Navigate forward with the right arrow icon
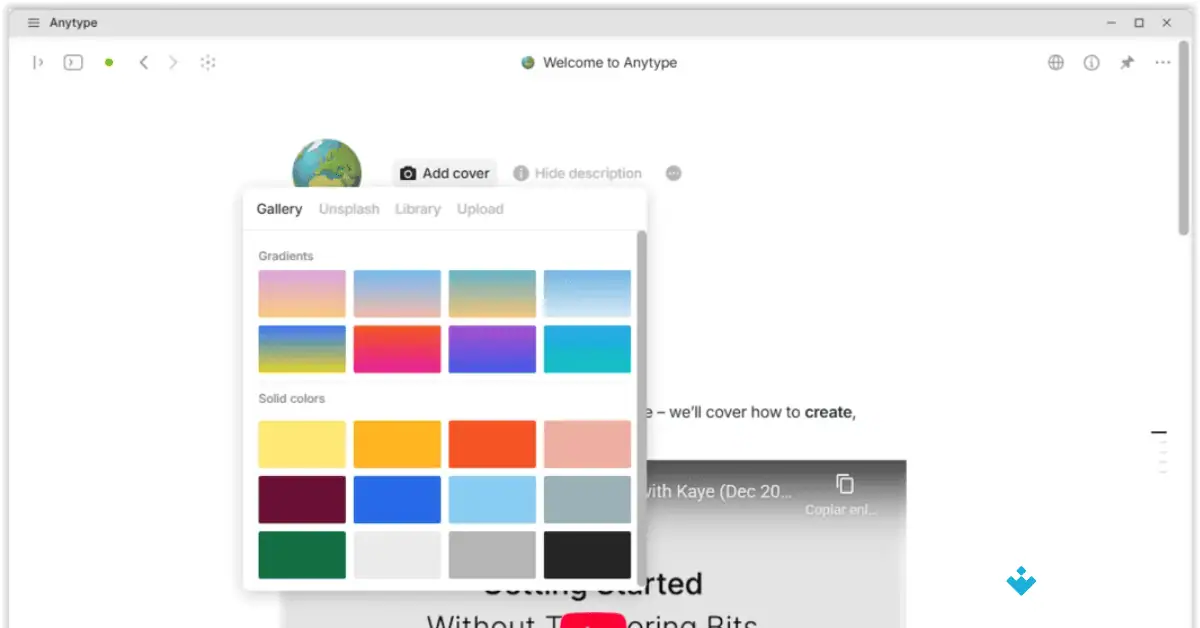Viewport: 1200px width, 628px height. click(173, 62)
